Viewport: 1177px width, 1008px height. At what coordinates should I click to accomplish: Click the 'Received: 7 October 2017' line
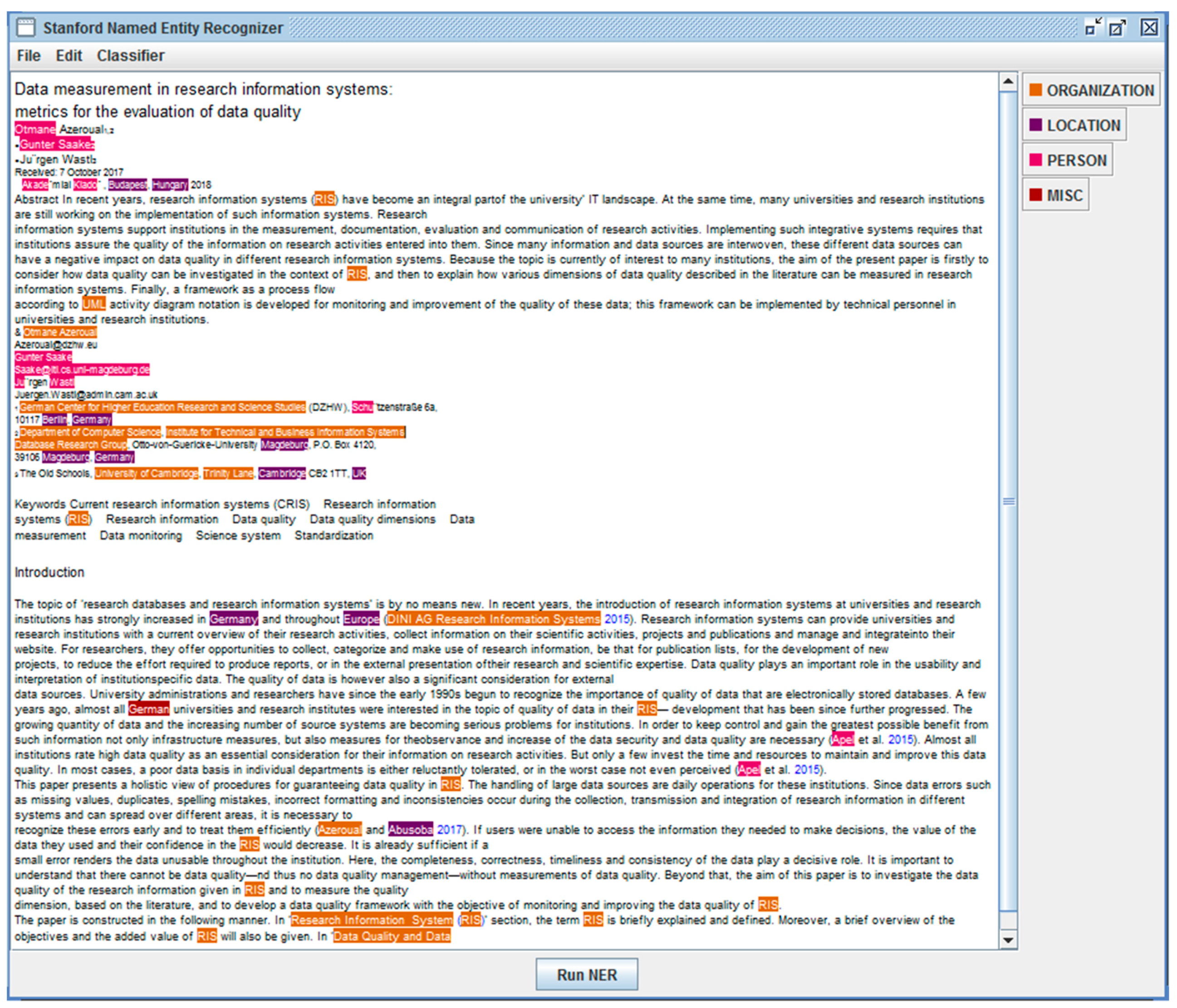(69, 172)
